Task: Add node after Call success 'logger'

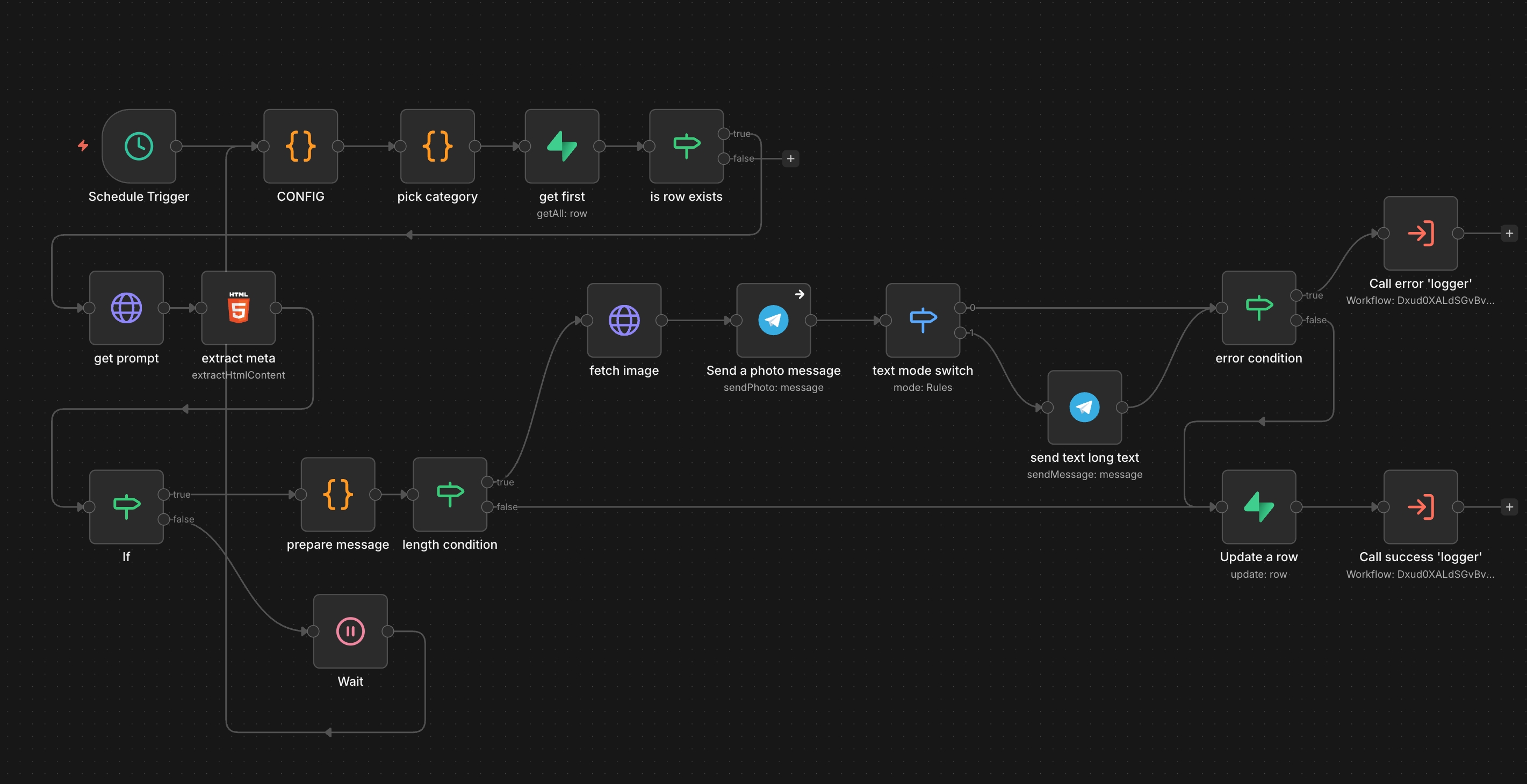Action: point(1509,507)
